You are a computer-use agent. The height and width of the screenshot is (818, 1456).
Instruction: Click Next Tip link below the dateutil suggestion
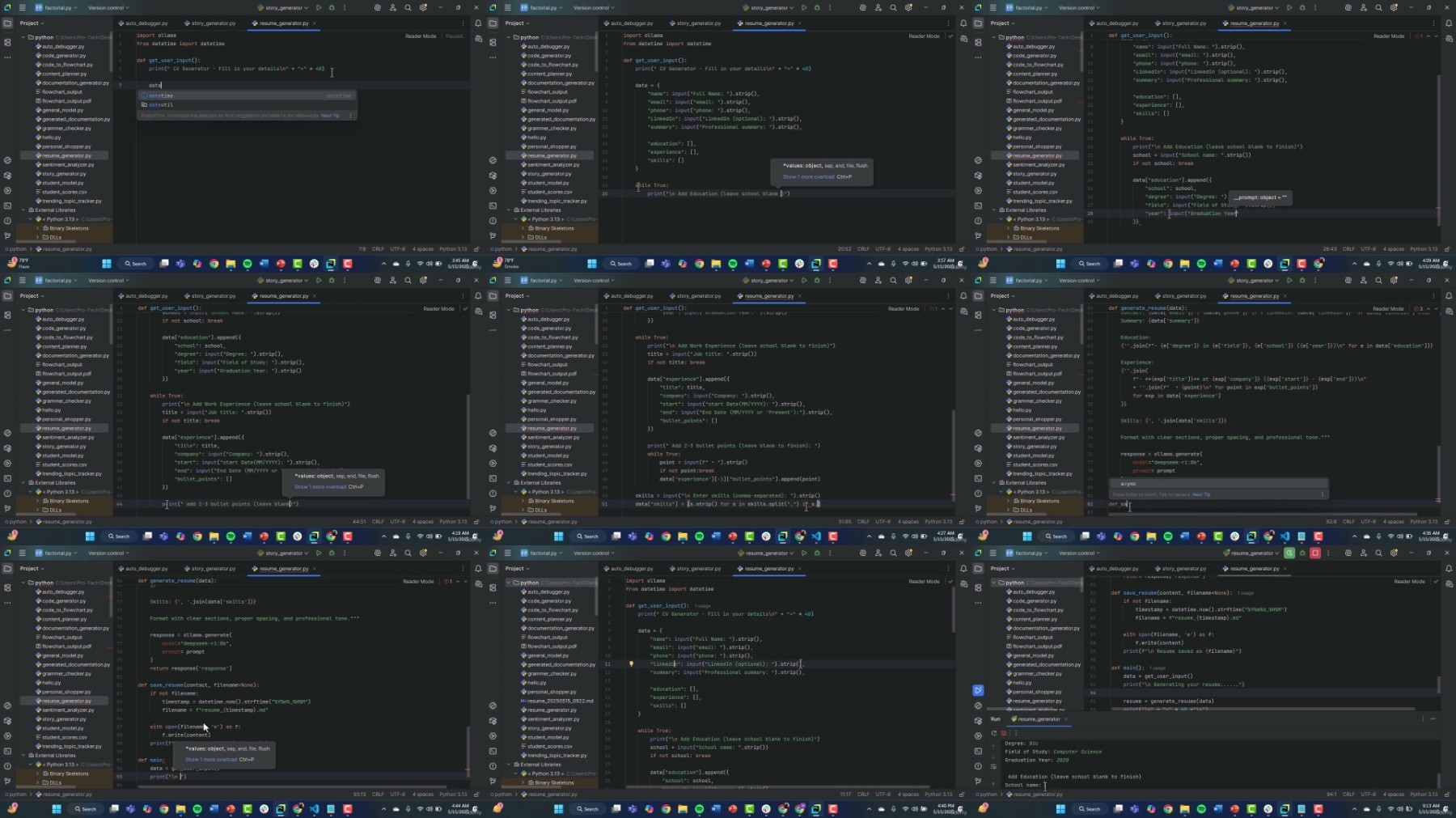click(330, 116)
